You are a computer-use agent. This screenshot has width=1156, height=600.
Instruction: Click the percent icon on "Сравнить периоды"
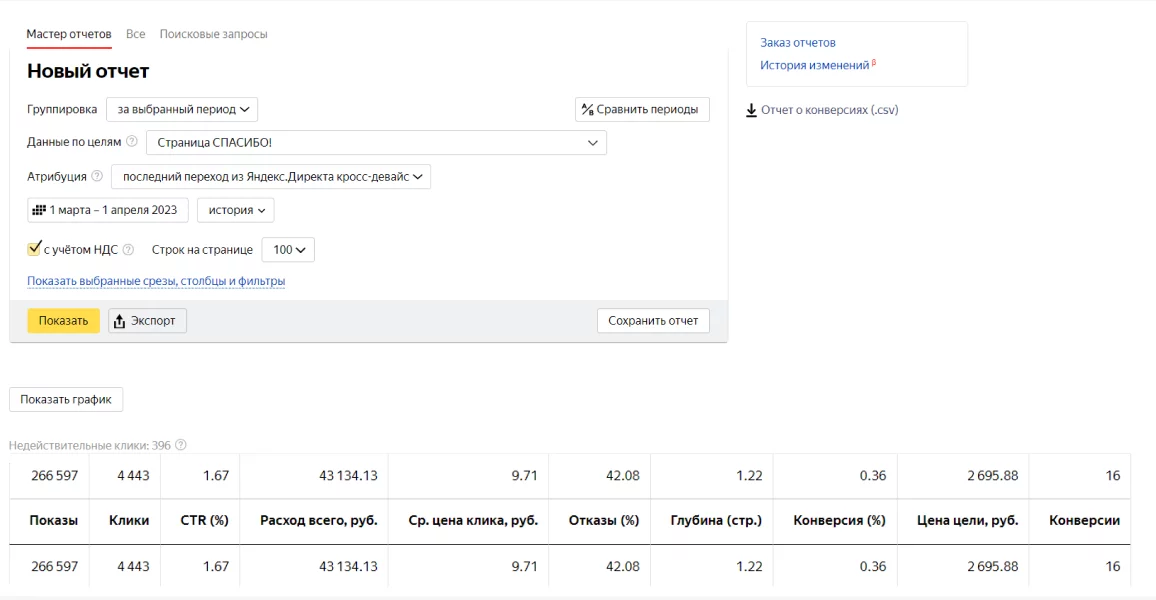(x=588, y=109)
